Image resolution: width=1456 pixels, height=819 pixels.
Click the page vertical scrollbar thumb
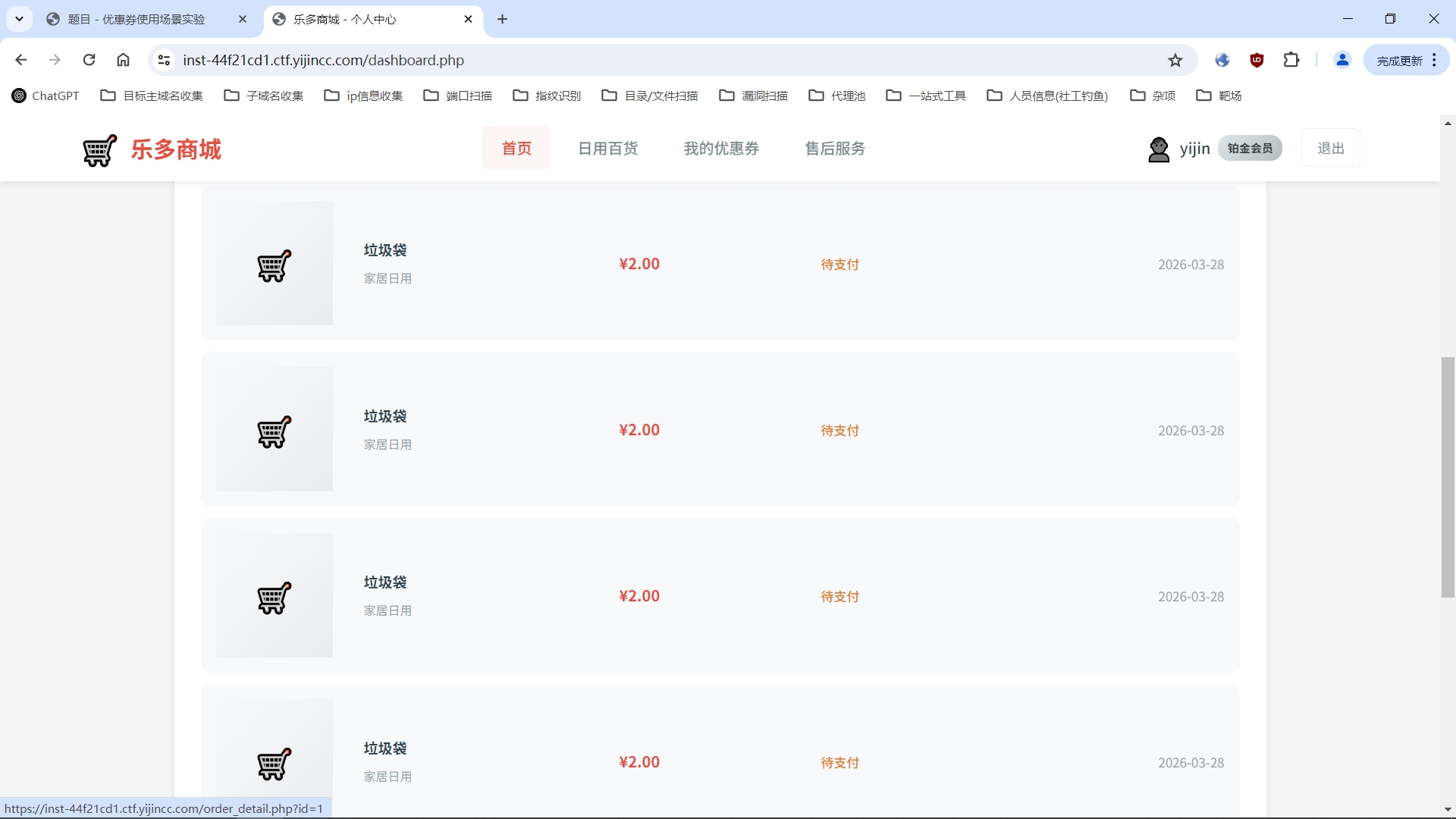(1448, 478)
